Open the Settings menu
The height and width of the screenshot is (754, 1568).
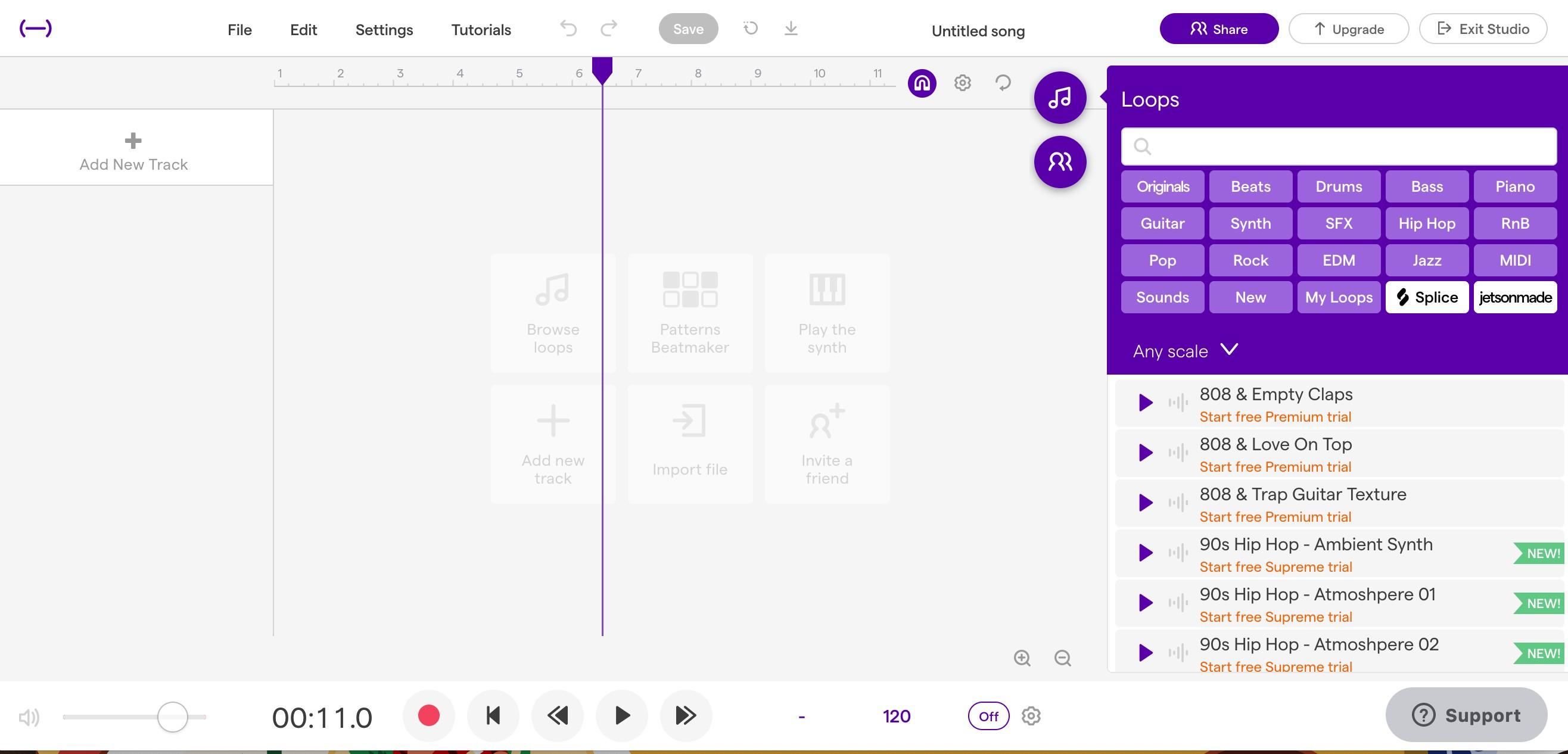click(x=384, y=29)
